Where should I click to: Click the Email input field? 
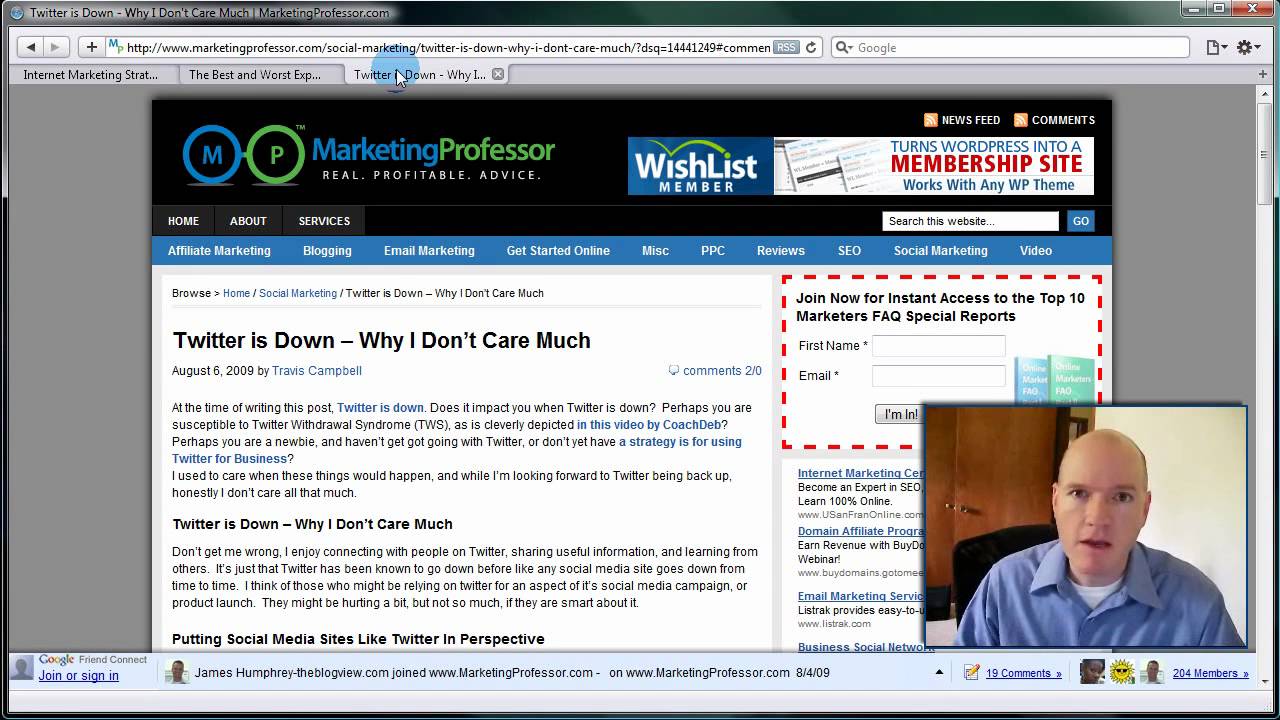tap(939, 376)
